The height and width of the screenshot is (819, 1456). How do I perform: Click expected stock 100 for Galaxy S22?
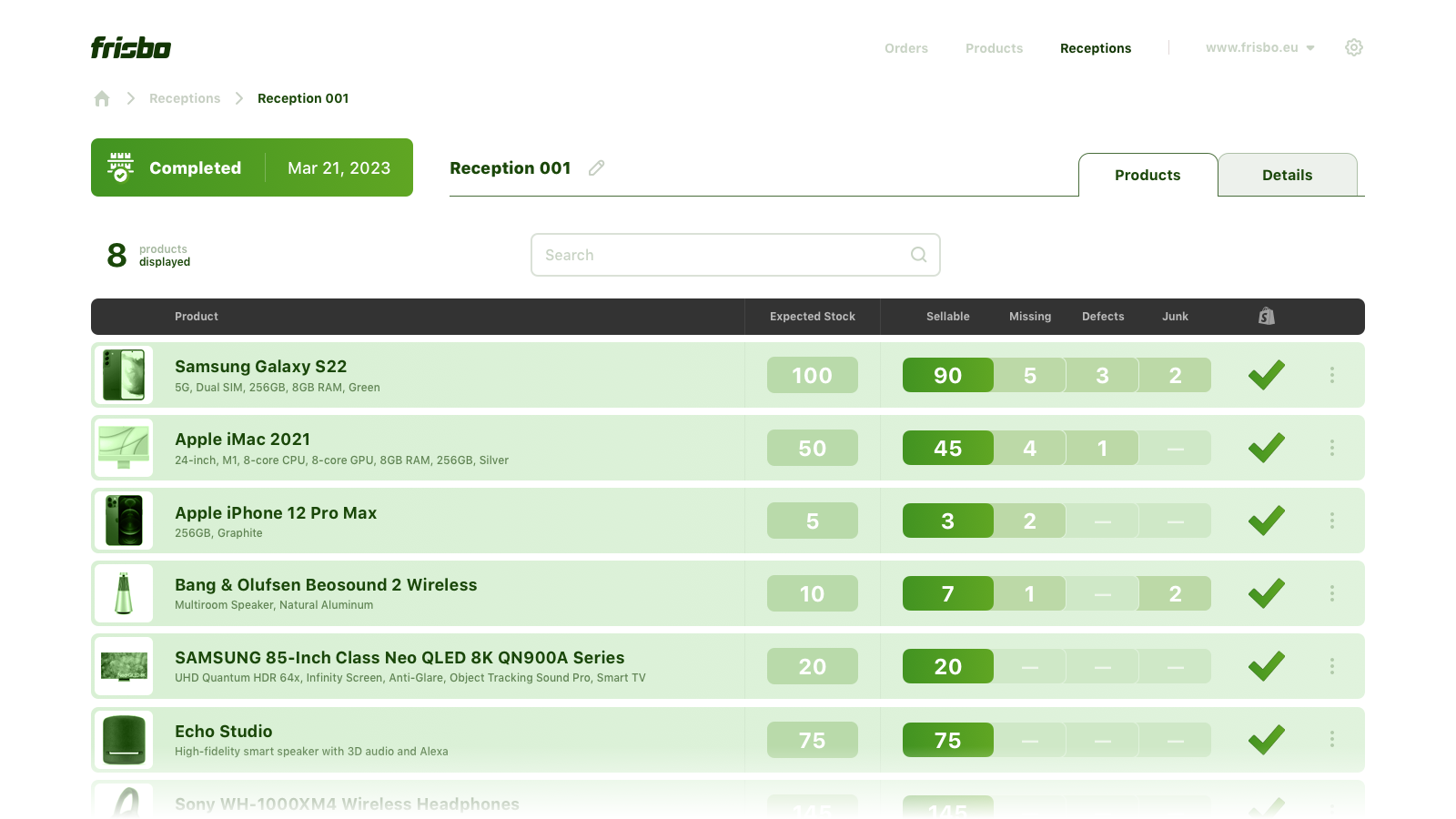coord(813,375)
